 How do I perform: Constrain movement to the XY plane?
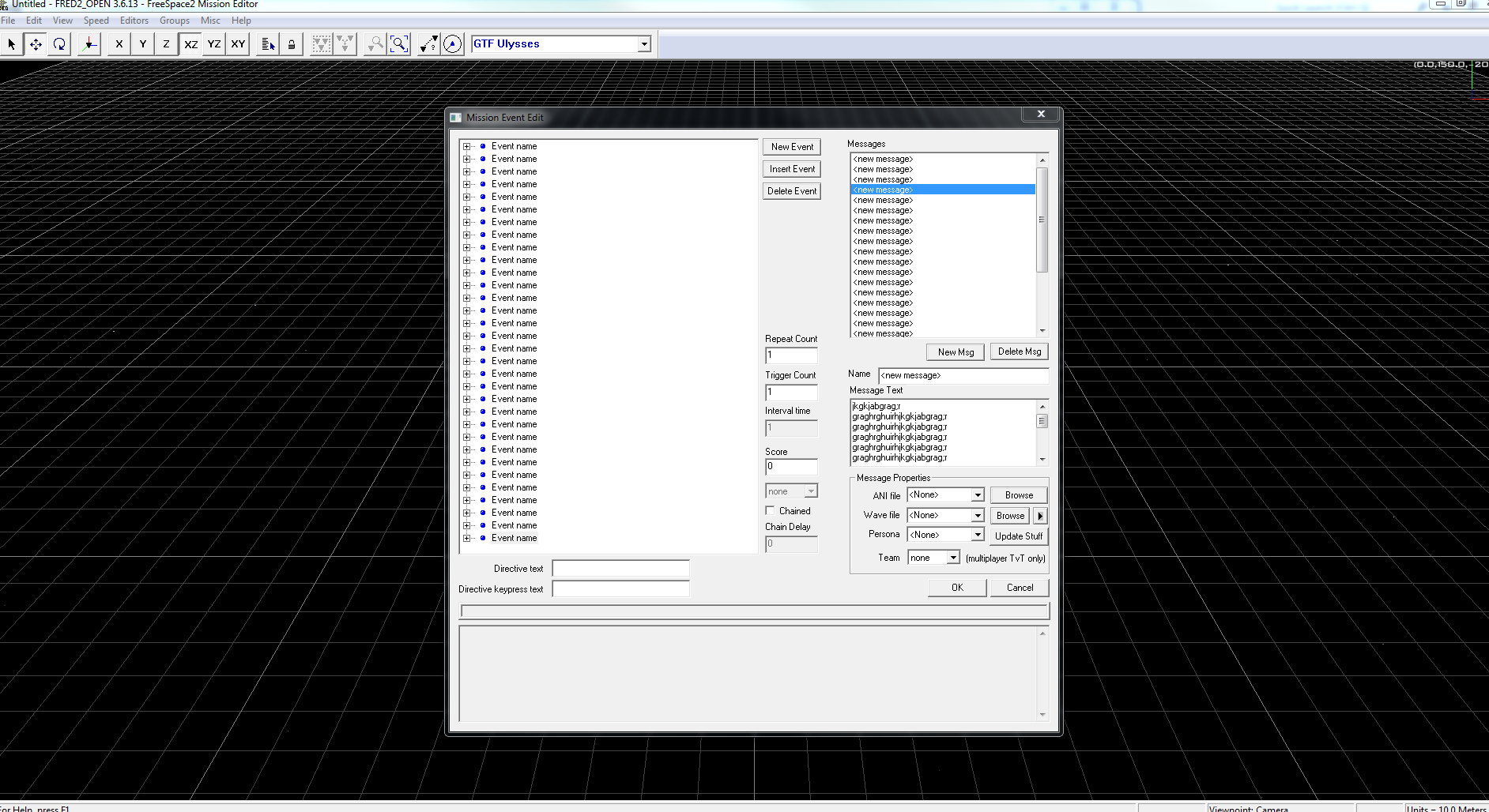238,44
